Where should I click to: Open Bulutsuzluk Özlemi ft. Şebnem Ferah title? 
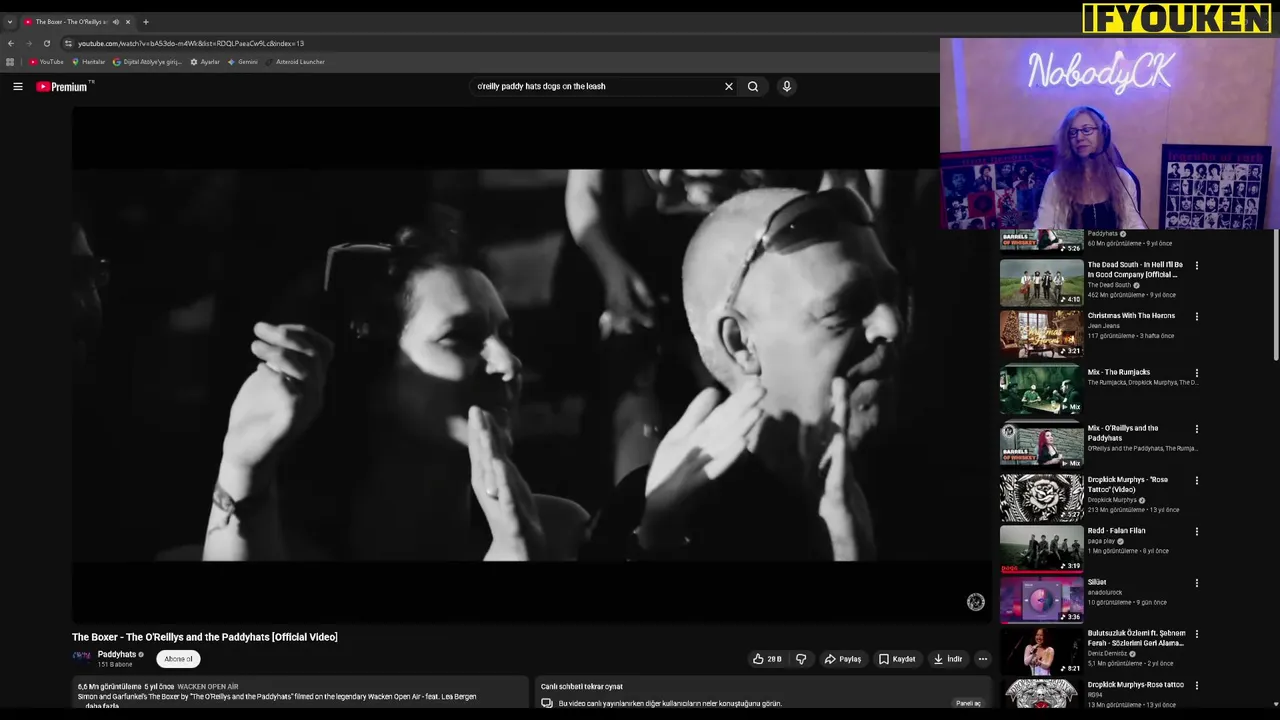(1137, 638)
